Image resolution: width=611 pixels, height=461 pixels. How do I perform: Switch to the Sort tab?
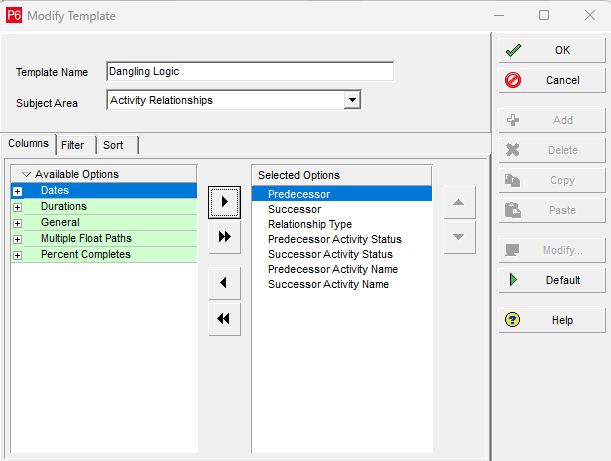tap(113, 145)
